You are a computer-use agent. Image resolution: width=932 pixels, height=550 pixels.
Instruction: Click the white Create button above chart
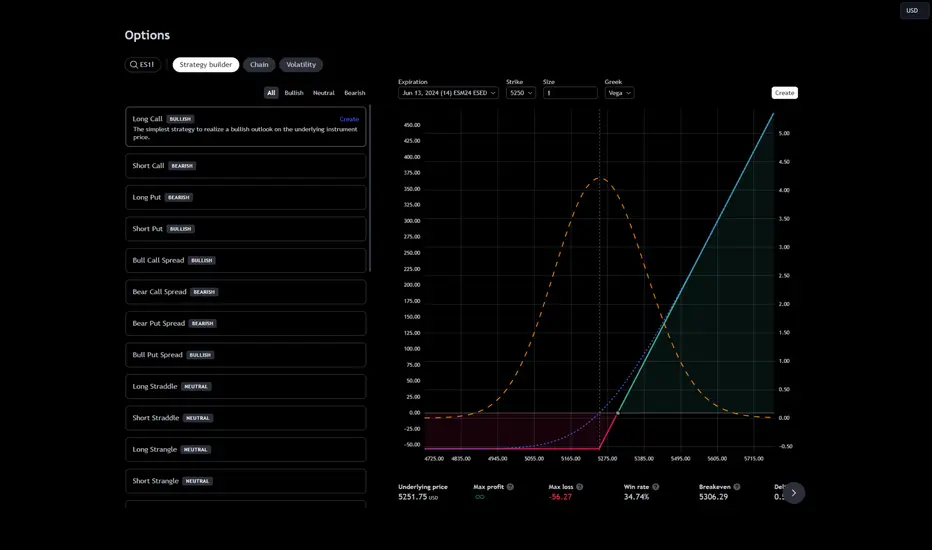pos(785,93)
